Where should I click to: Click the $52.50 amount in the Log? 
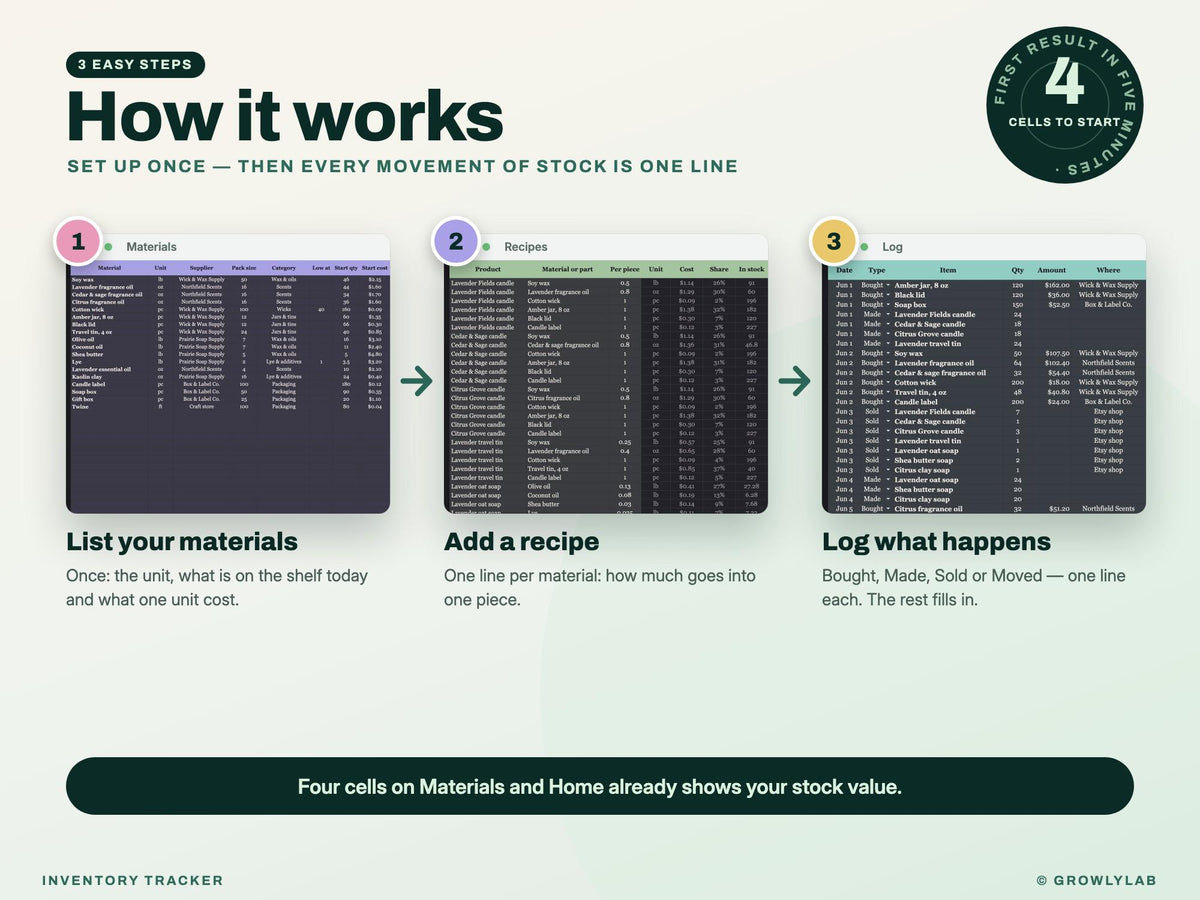click(x=1058, y=305)
